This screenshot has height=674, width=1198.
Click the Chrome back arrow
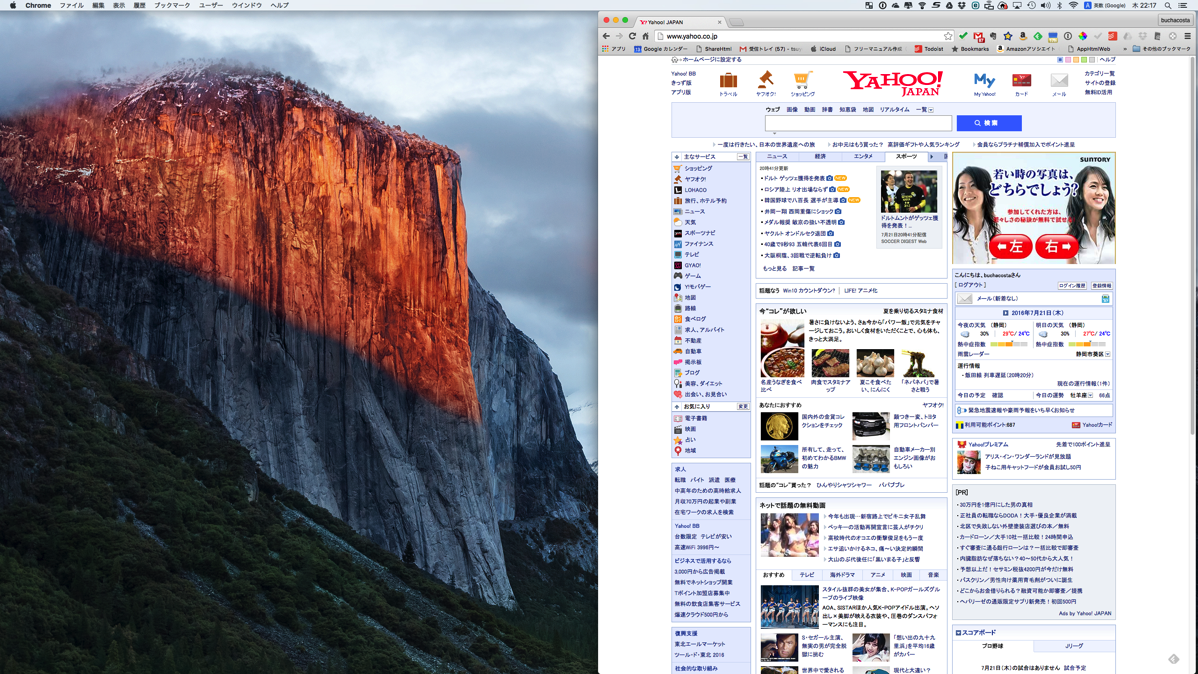[606, 36]
